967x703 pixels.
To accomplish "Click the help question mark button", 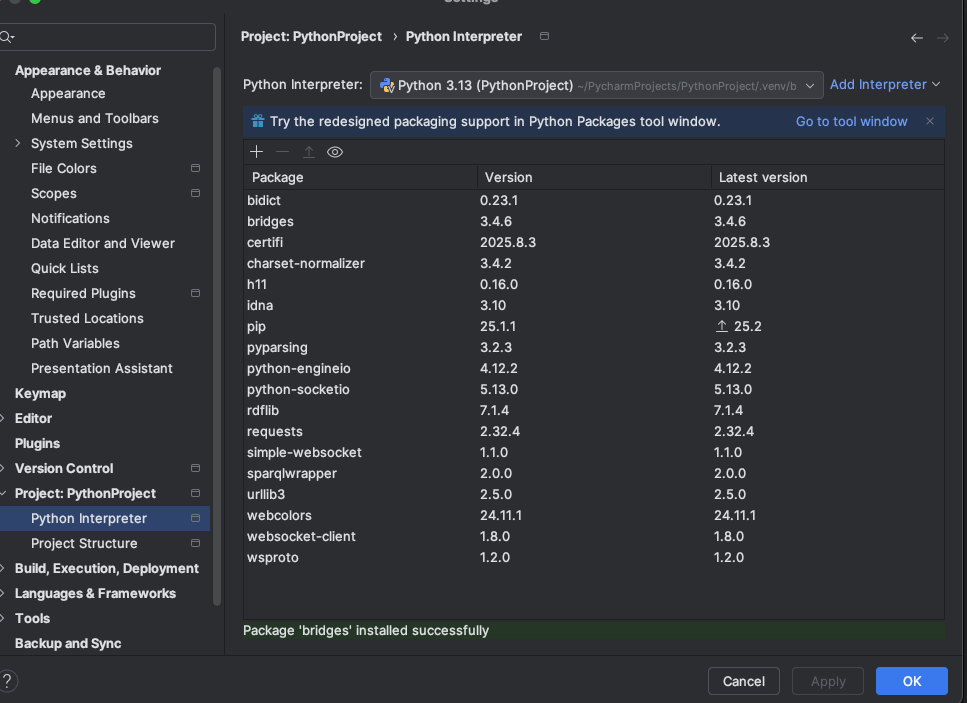I will [x=7, y=681].
